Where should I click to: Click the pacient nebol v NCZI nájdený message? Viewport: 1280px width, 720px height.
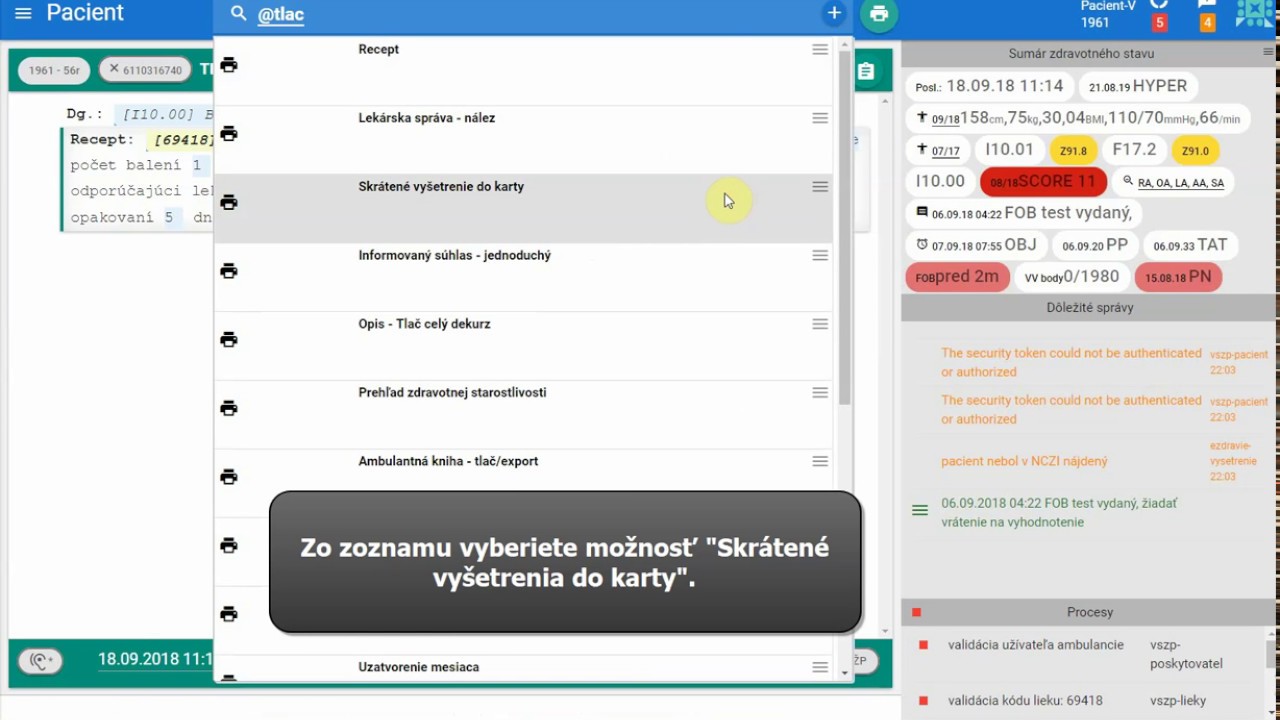1024,461
